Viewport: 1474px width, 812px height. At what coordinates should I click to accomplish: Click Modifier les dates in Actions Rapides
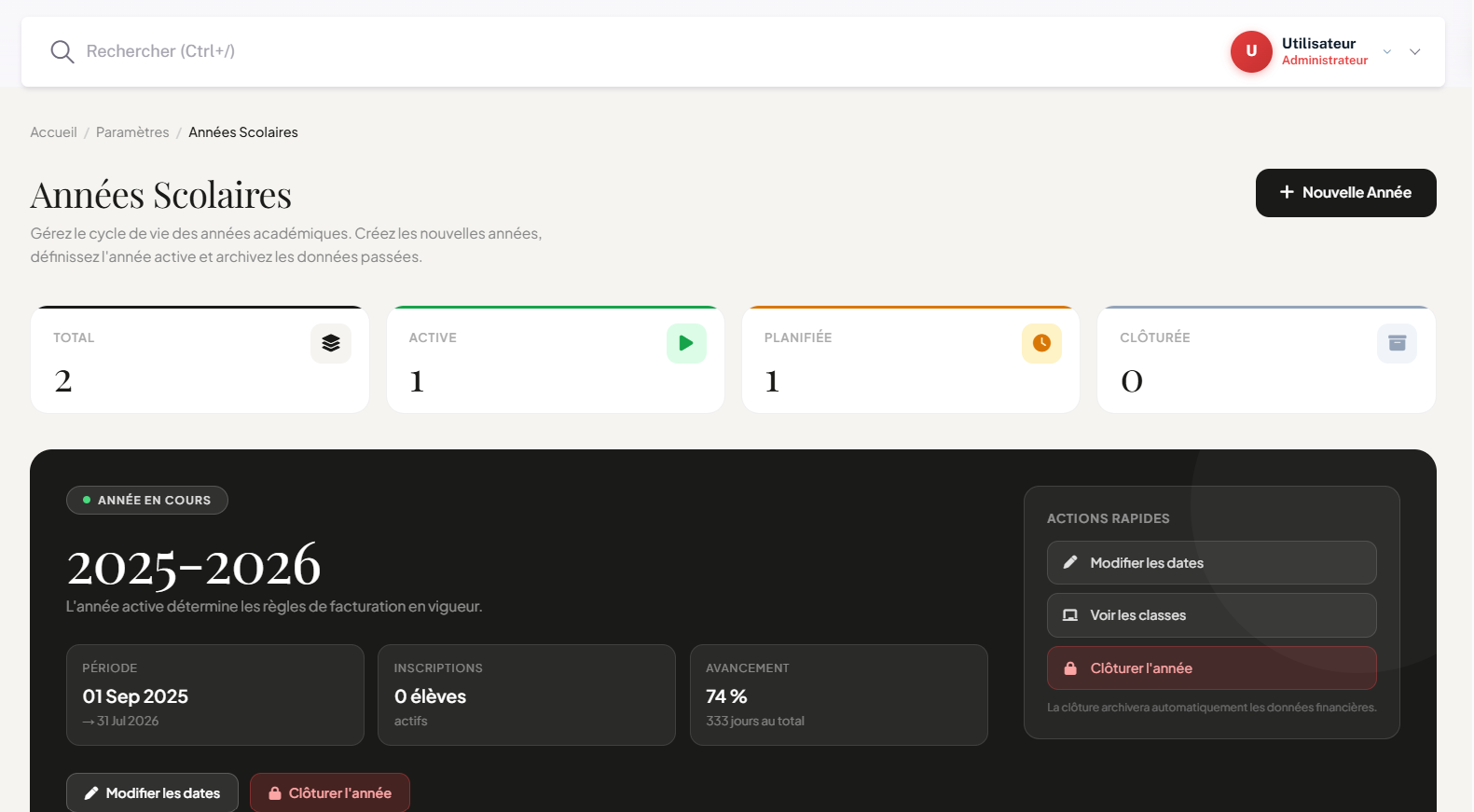pyautogui.click(x=1211, y=563)
